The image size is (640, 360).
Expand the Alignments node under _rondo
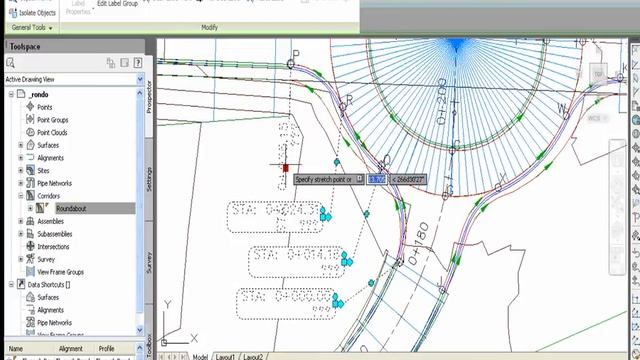click(20, 158)
